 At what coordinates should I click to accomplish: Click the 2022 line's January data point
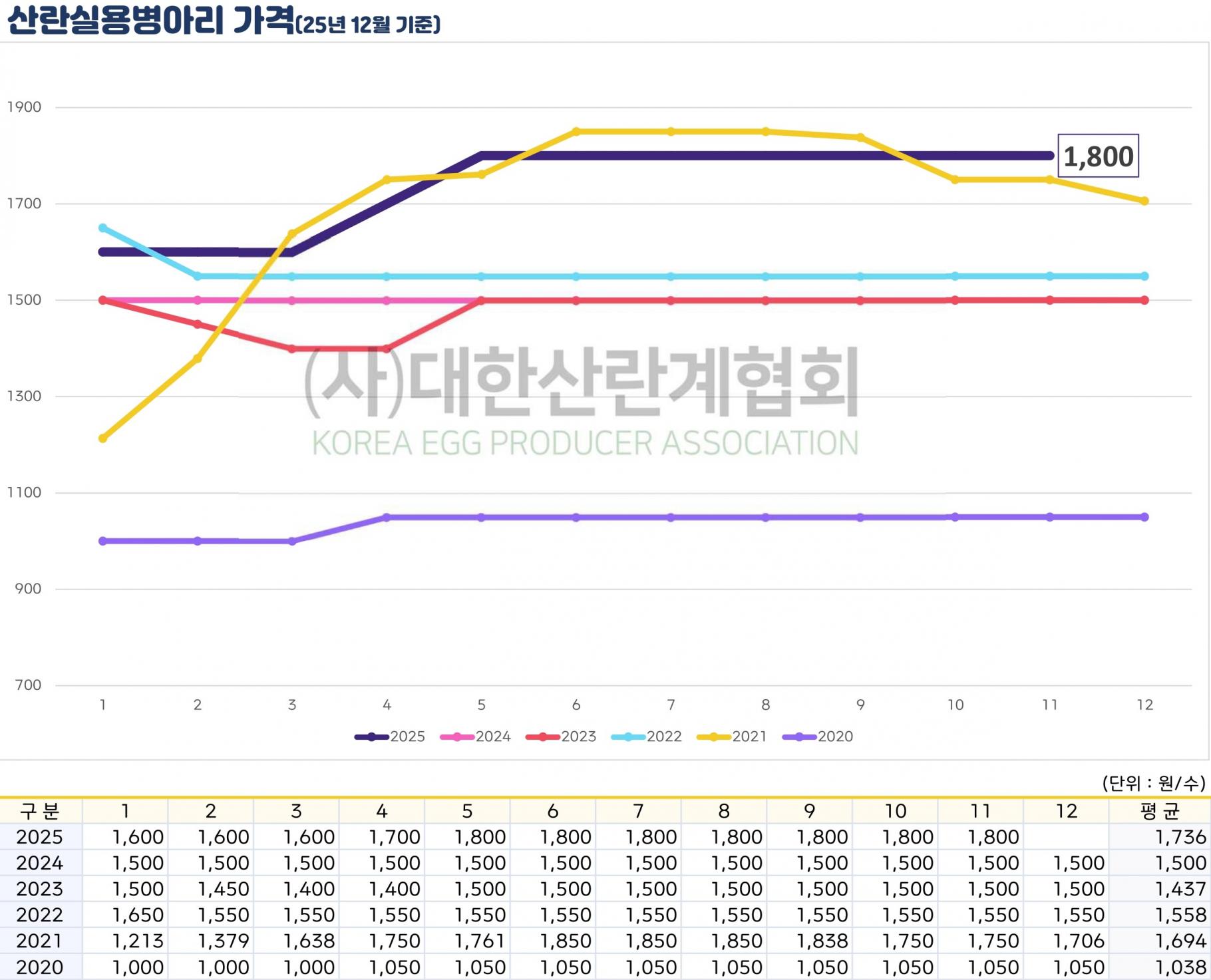click(103, 228)
